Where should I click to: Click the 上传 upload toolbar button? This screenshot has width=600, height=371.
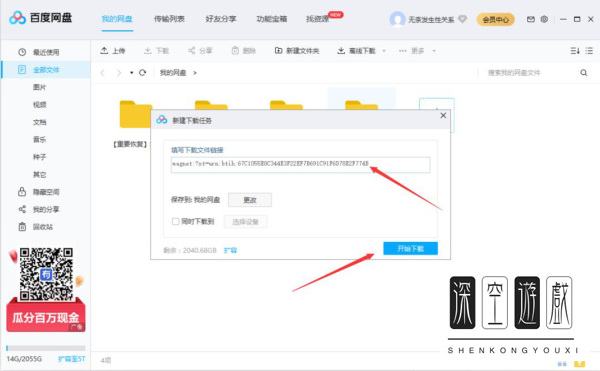coord(113,50)
